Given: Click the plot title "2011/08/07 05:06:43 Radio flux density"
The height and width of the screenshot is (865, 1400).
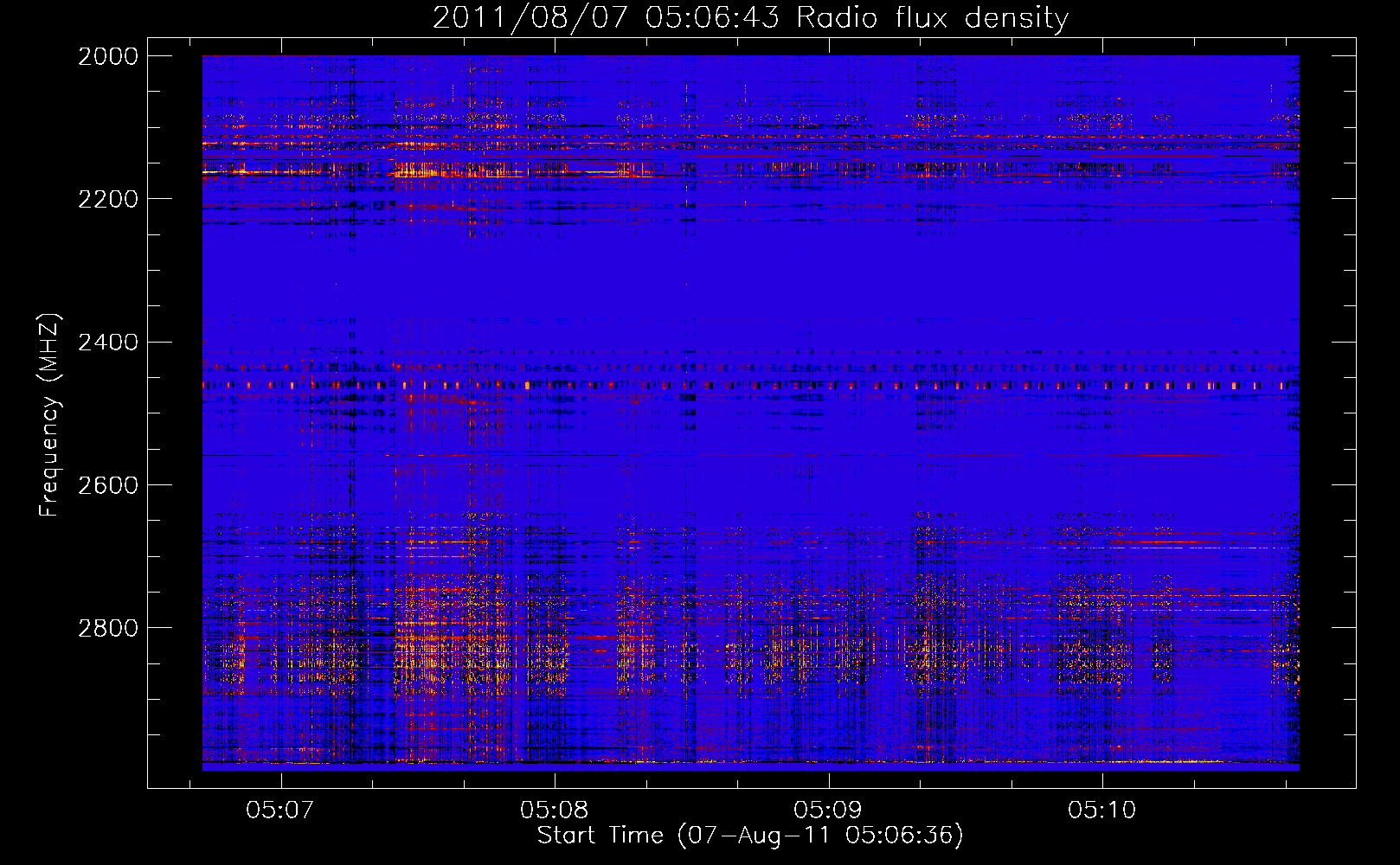Looking at the screenshot, I should point(750,17).
